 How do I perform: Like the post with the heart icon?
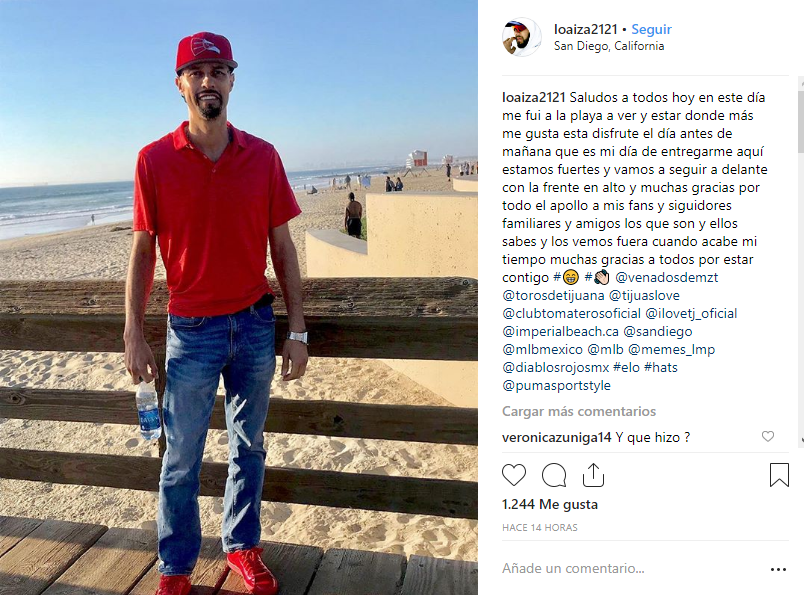click(514, 475)
